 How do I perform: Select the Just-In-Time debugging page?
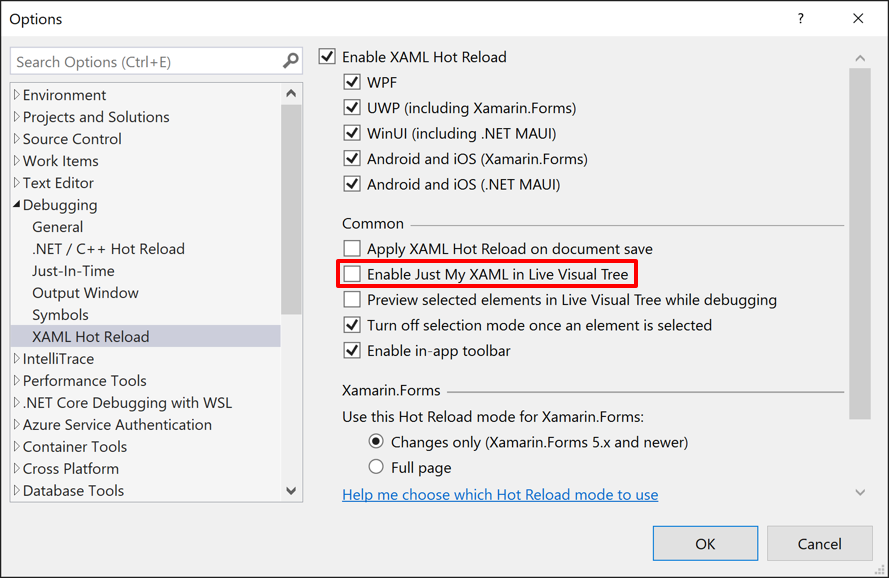[x=71, y=270]
